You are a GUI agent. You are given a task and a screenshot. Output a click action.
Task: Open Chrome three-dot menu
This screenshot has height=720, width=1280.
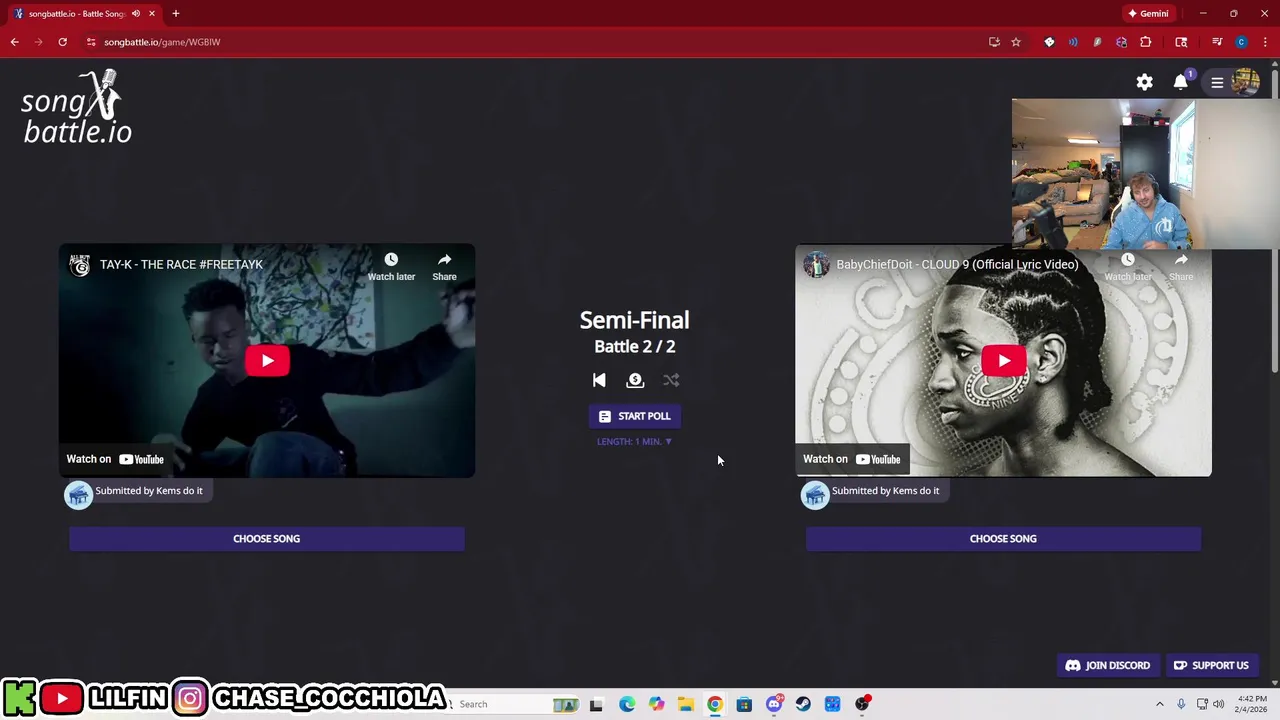coord(1265,42)
